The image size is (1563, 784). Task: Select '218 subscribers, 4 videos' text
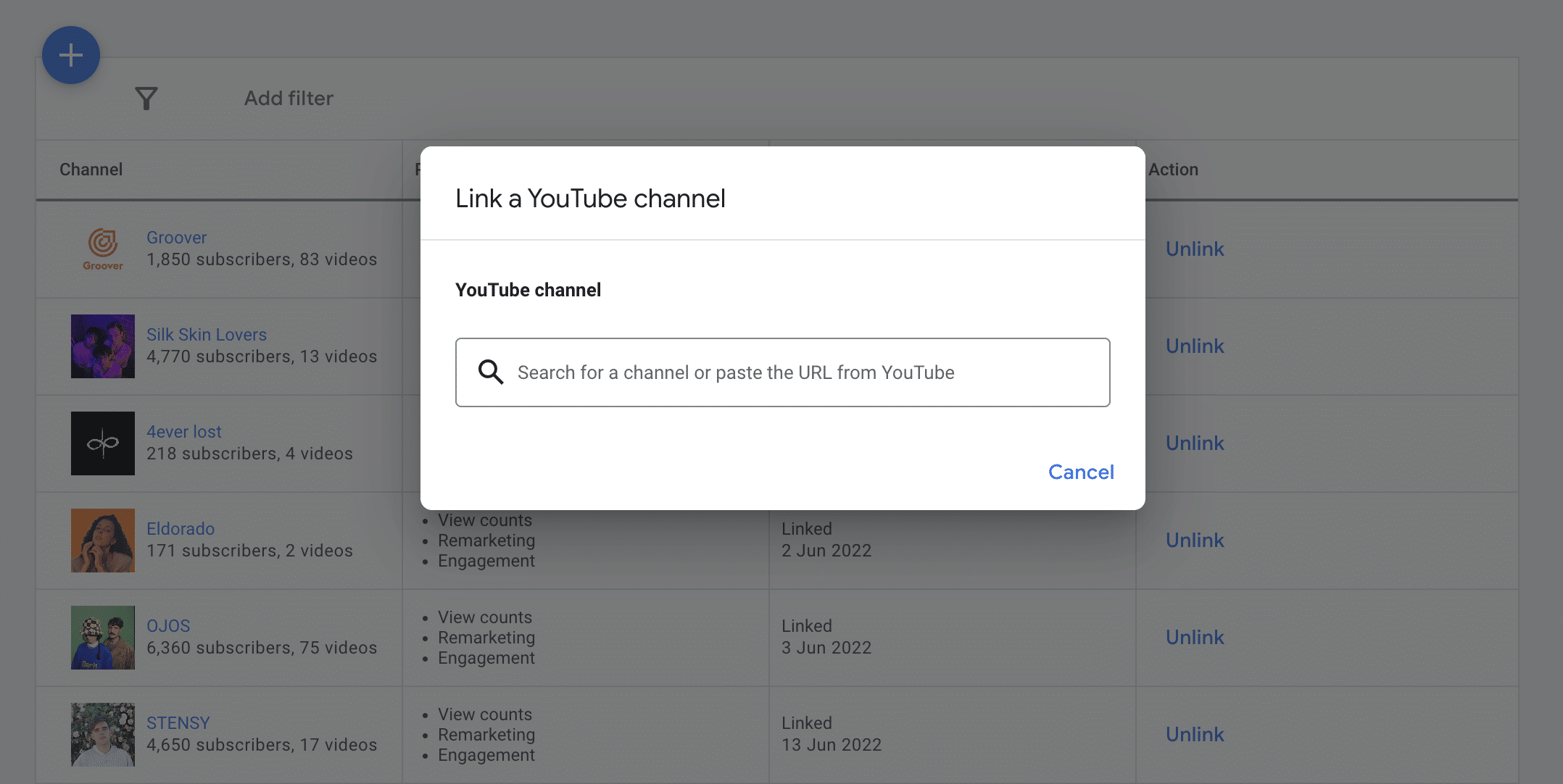pyautogui.click(x=249, y=454)
